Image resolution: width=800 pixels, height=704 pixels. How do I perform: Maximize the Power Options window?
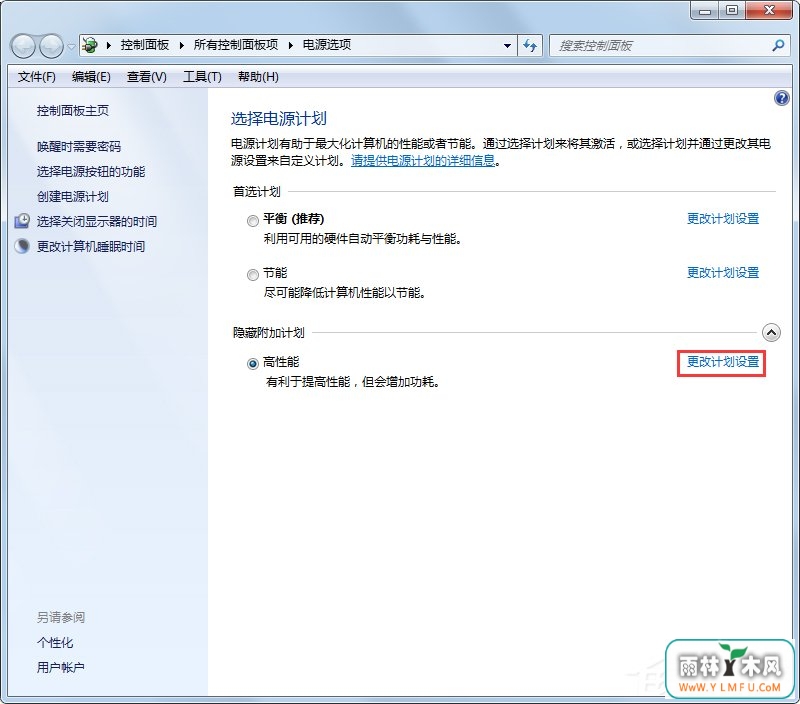coord(732,10)
